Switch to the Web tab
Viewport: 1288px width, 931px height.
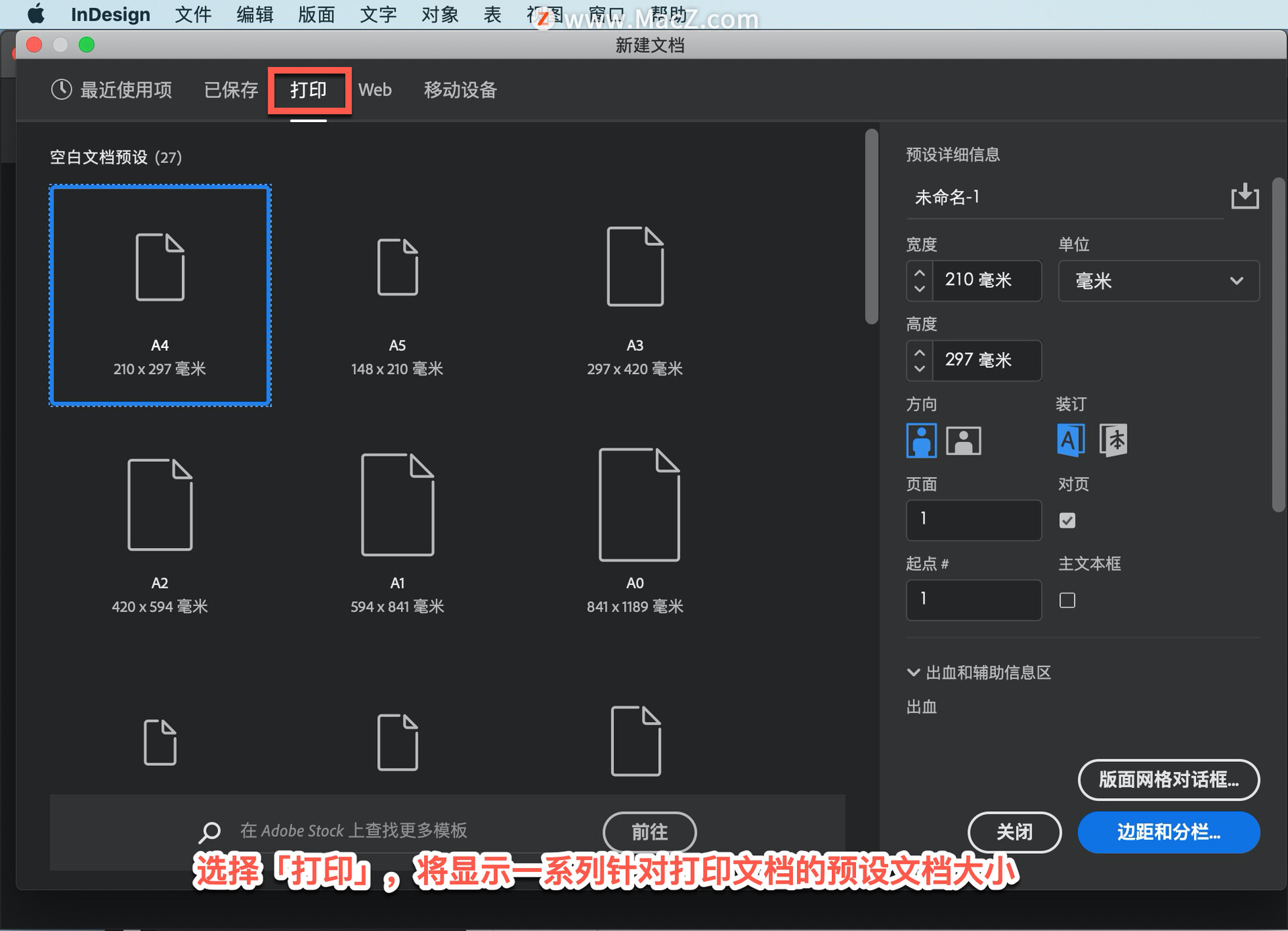tap(374, 90)
